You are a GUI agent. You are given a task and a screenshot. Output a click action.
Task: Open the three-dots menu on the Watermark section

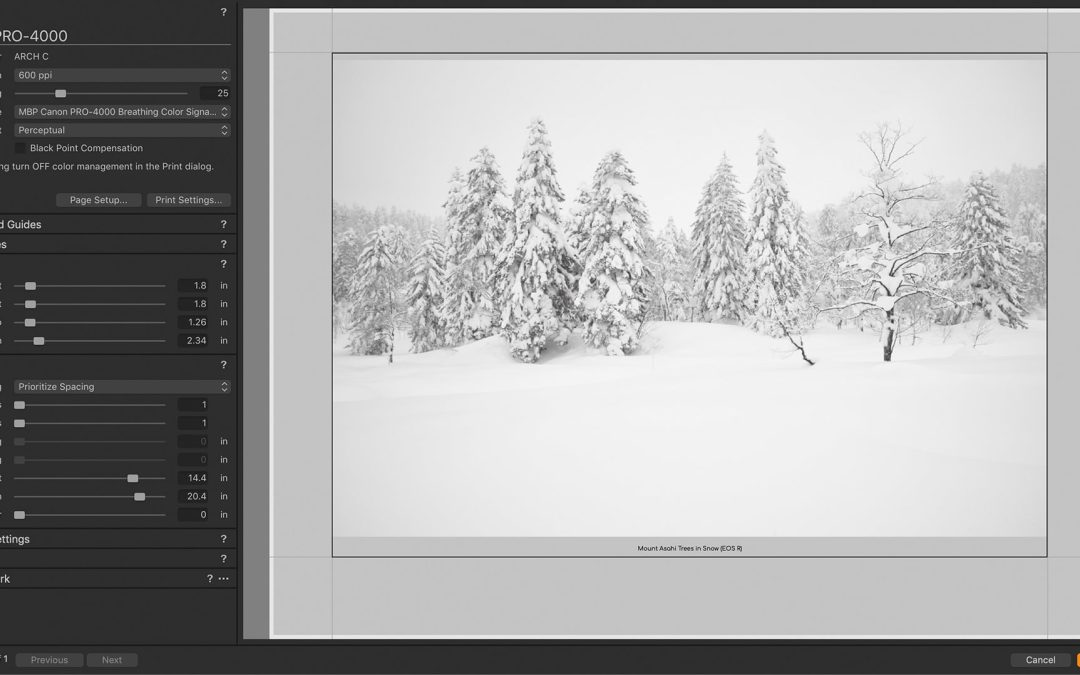(224, 579)
